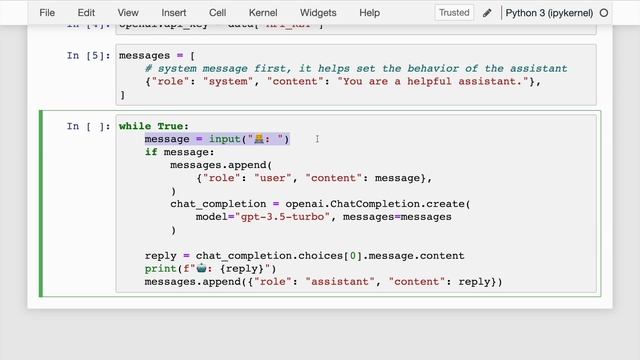The image size is (640, 360).
Task: Click the "gpt-3.5-turbo" model string
Action: [282, 217]
